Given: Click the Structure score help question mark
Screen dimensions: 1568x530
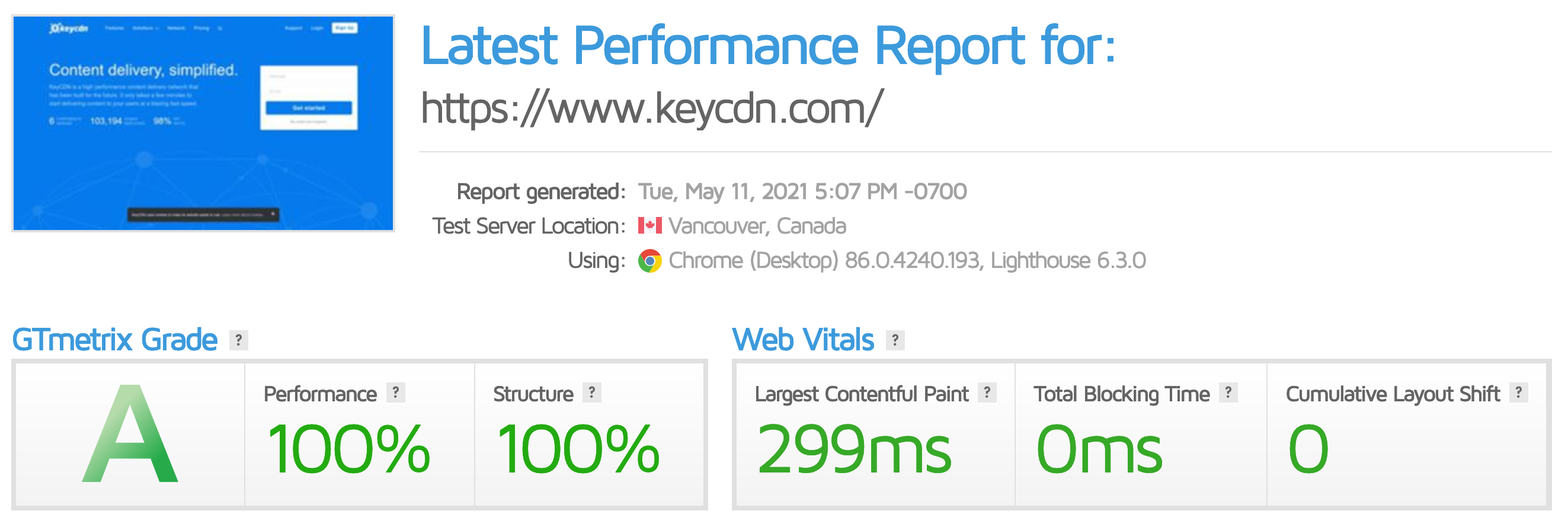Looking at the screenshot, I should pos(591,392).
